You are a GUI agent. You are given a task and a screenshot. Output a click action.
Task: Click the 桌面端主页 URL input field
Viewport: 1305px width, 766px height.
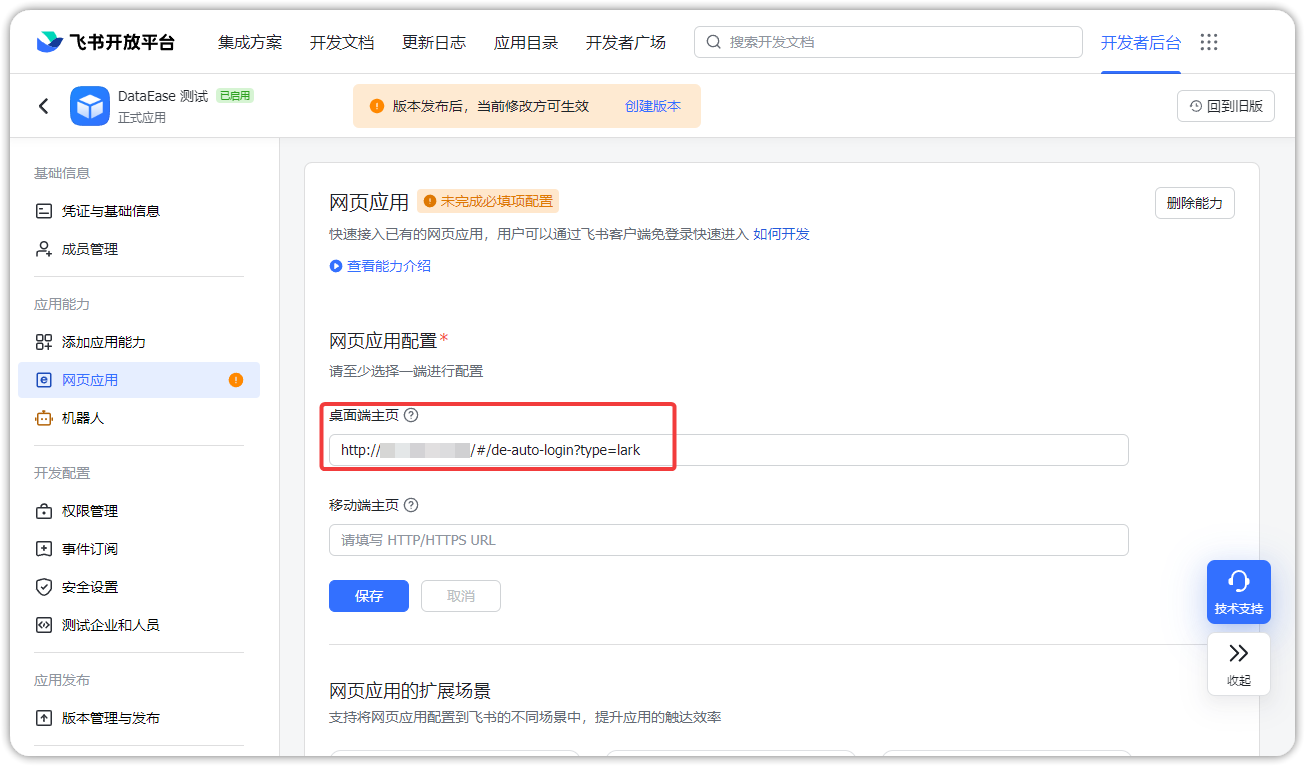pos(728,450)
